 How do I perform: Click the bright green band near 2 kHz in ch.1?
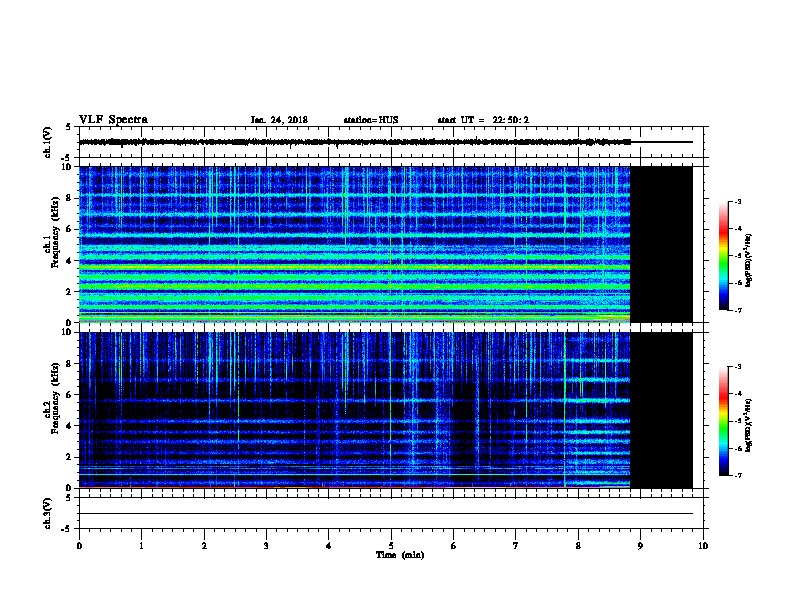355,287
